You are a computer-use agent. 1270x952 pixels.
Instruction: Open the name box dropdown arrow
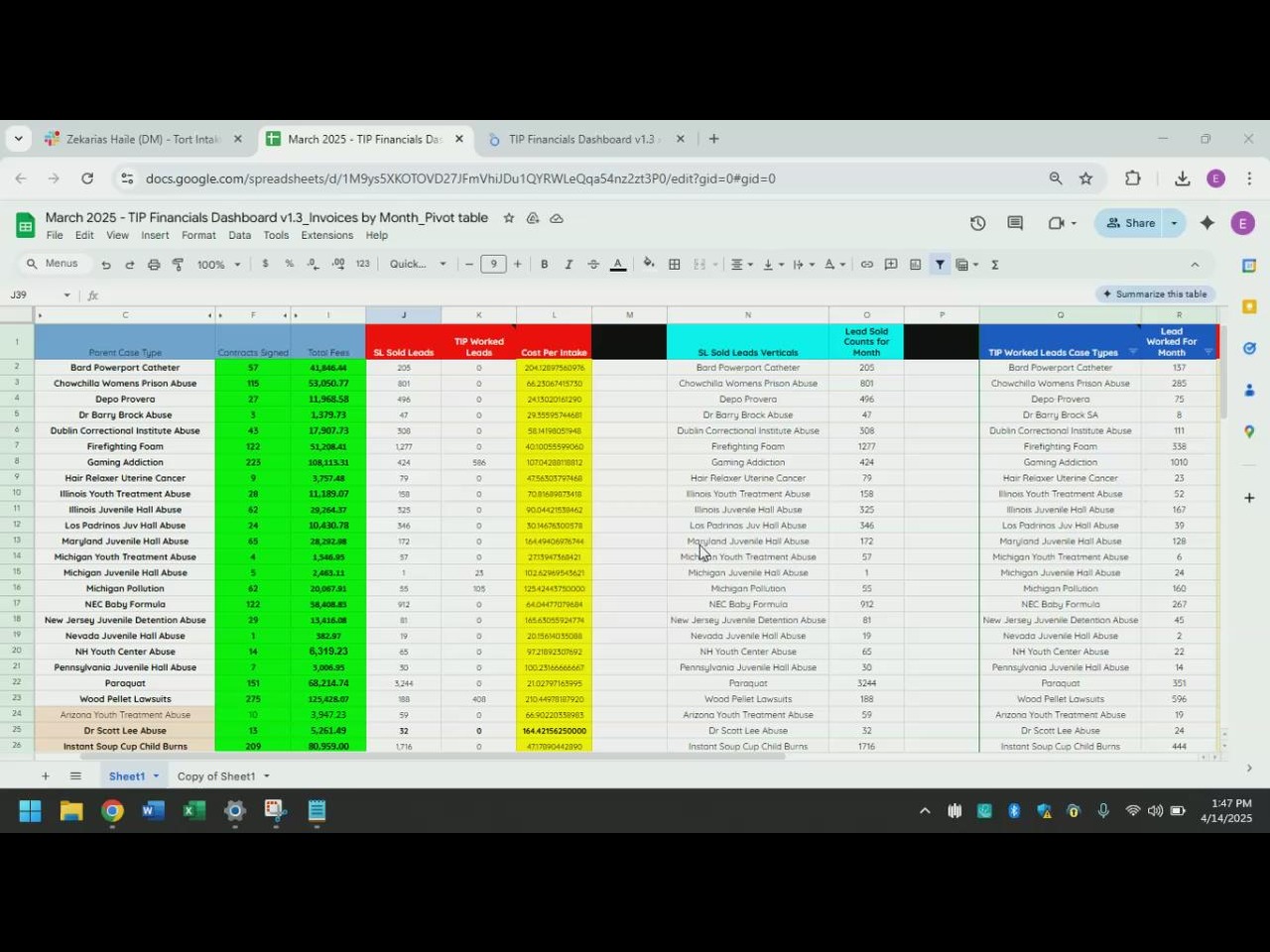click(66, 295)
